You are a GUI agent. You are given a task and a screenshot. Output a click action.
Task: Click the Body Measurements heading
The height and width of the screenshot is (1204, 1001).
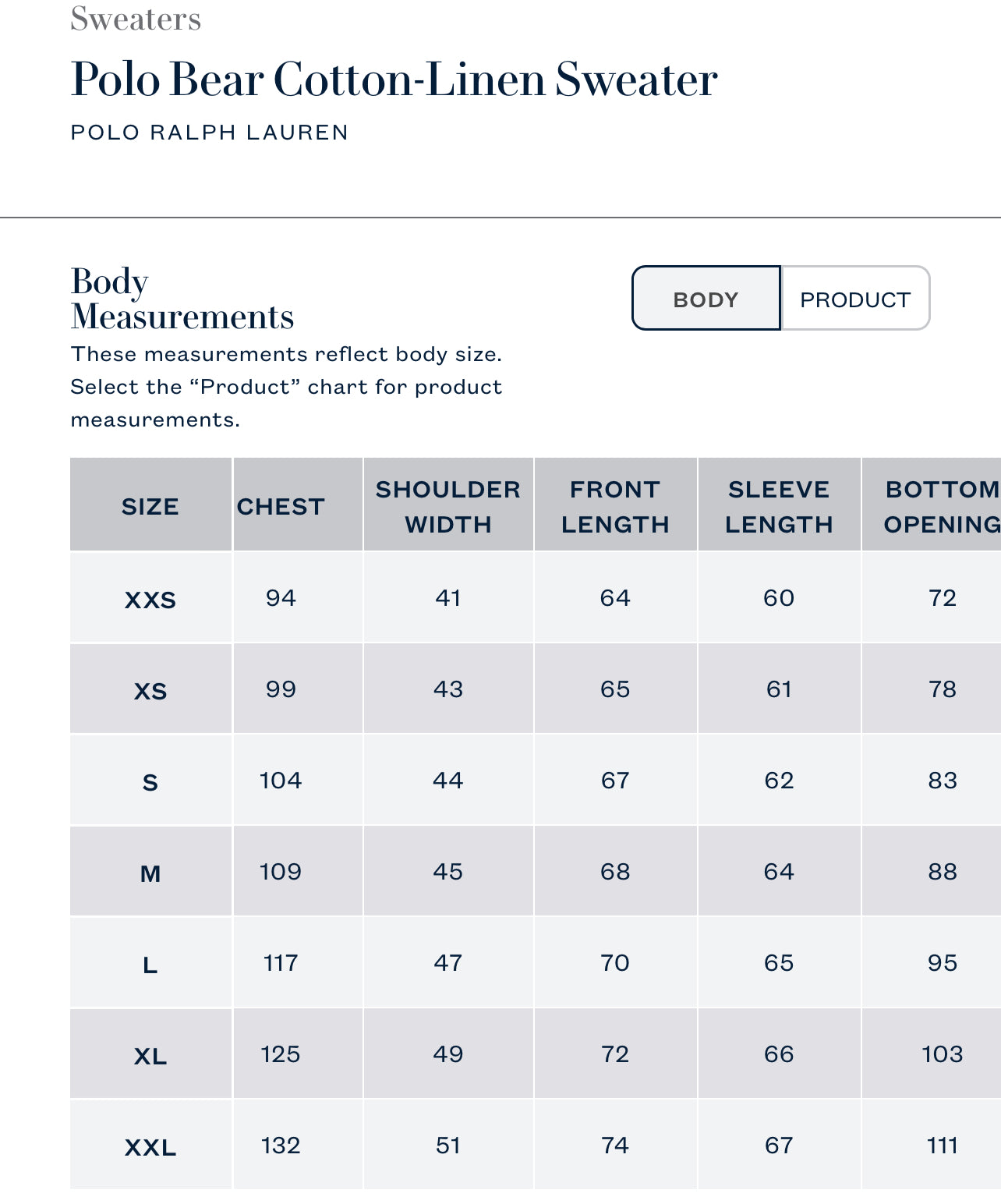[x=182, y=299]
